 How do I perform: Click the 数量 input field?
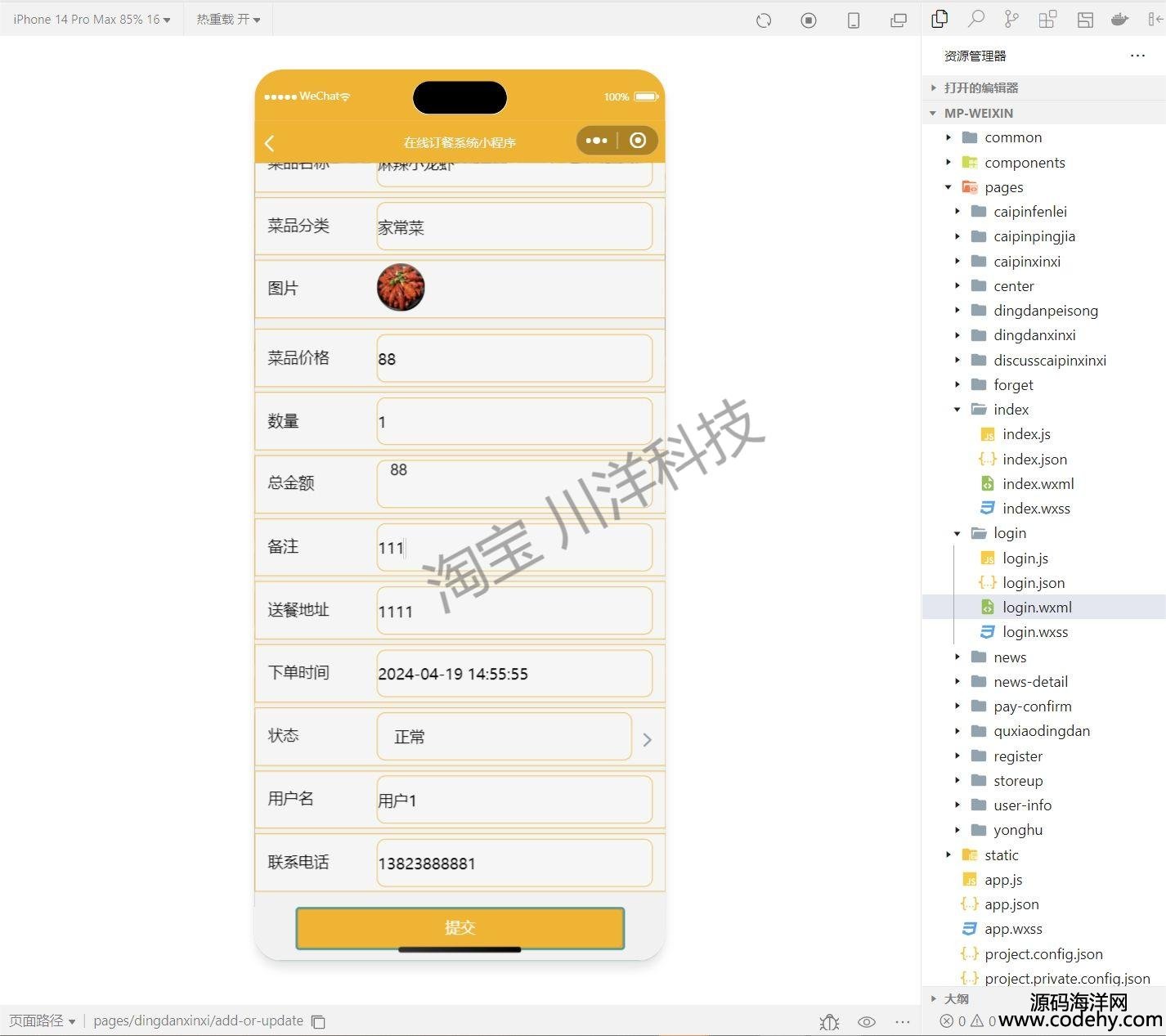pyautogui.click(x=514, y=421)
